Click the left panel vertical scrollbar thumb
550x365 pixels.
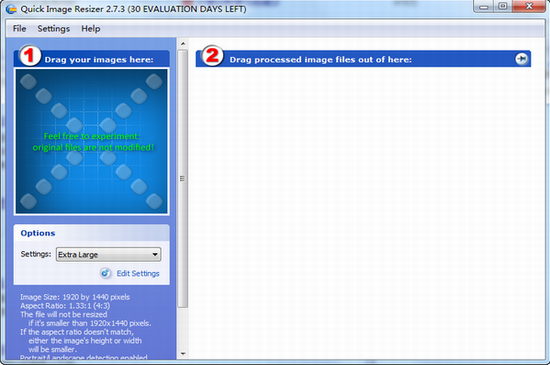pyautogui.click(x=183, y=179)
